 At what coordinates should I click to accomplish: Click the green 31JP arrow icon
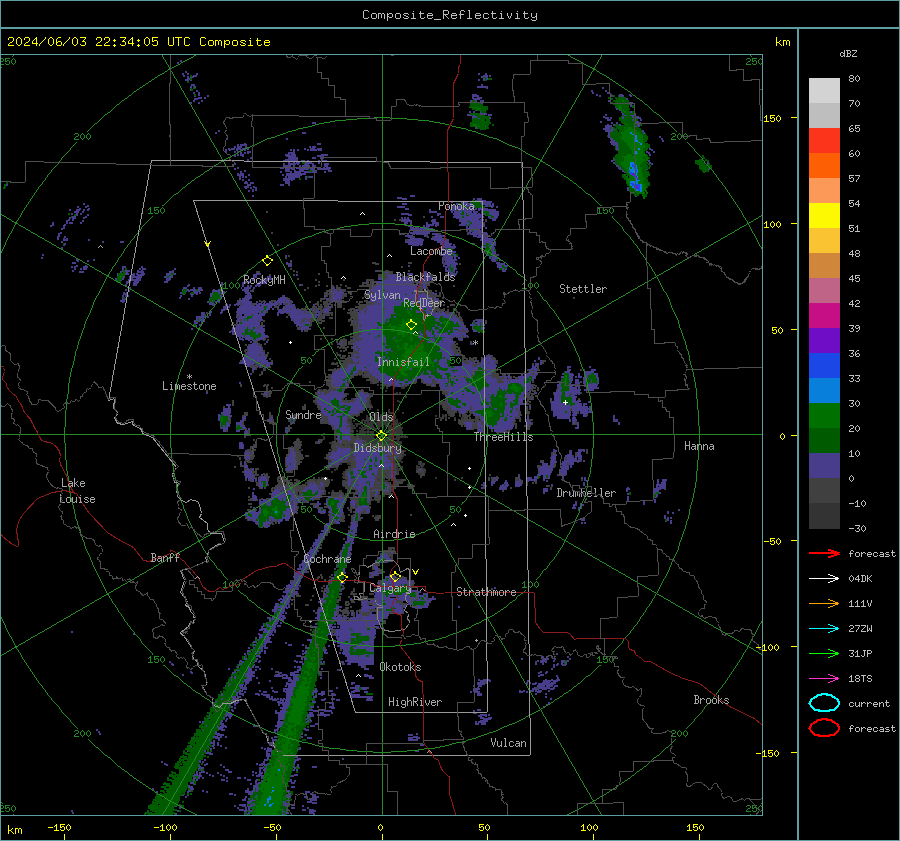point(824,653)
